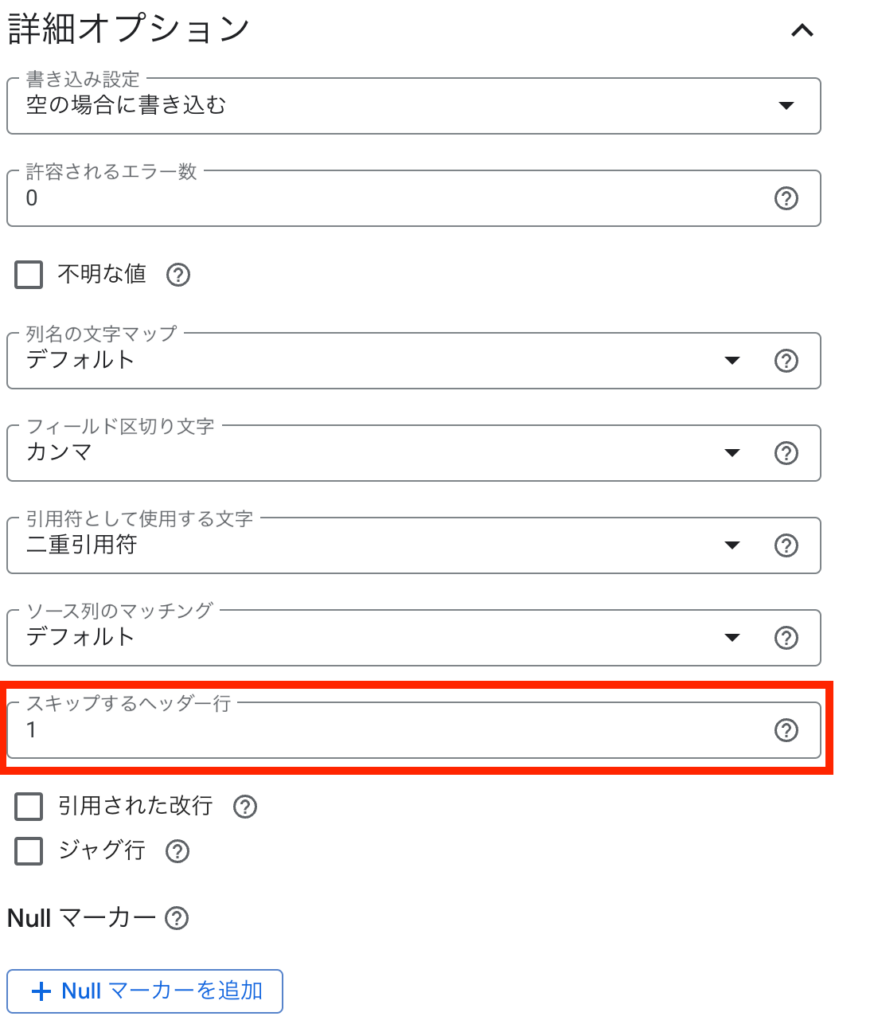Viewport: 874px width, 1024px height.
Task: Toggle the ジャグ行 checkbox
Action: click(x=29, y=851)
